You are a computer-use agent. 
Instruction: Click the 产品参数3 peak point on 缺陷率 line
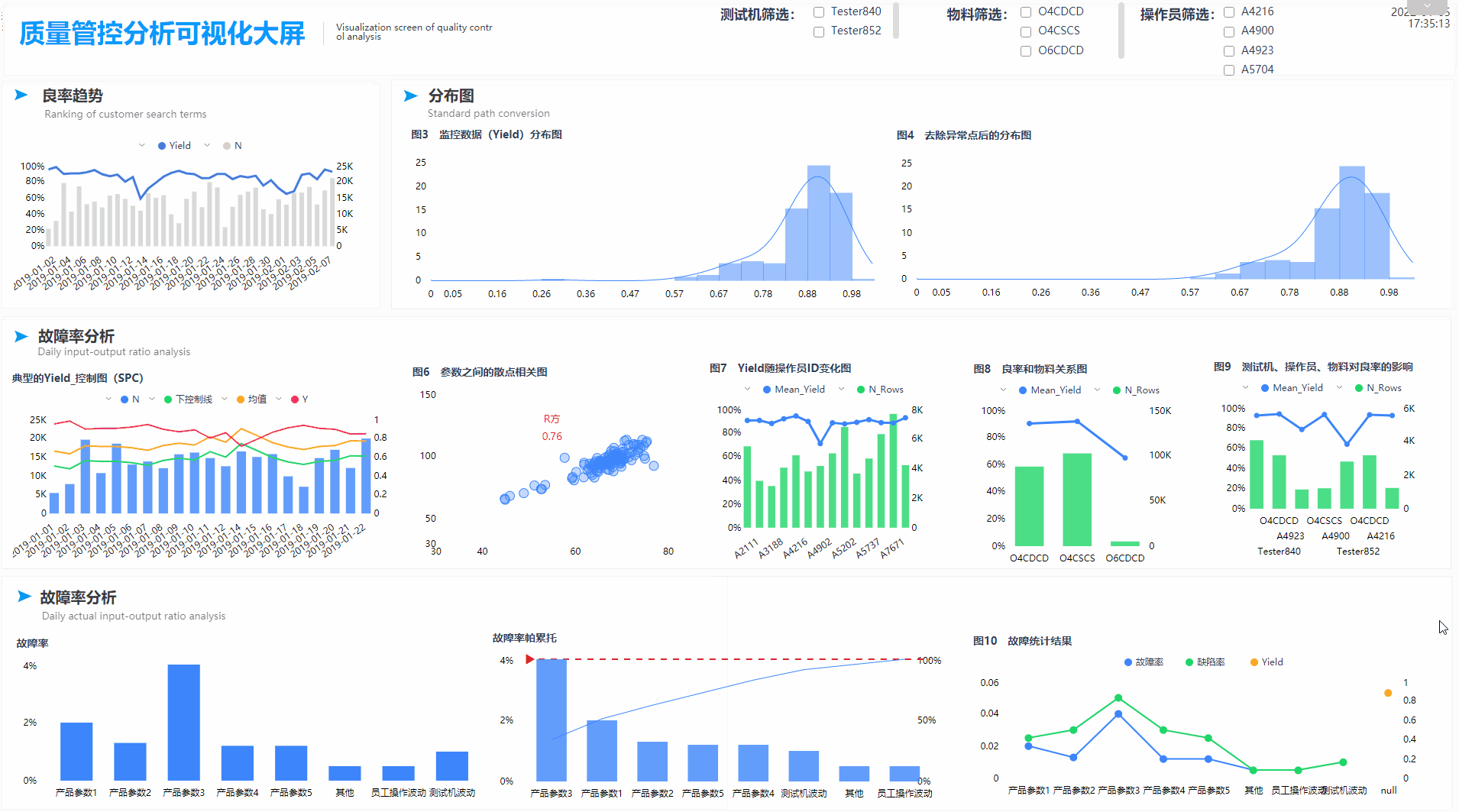1118,697
